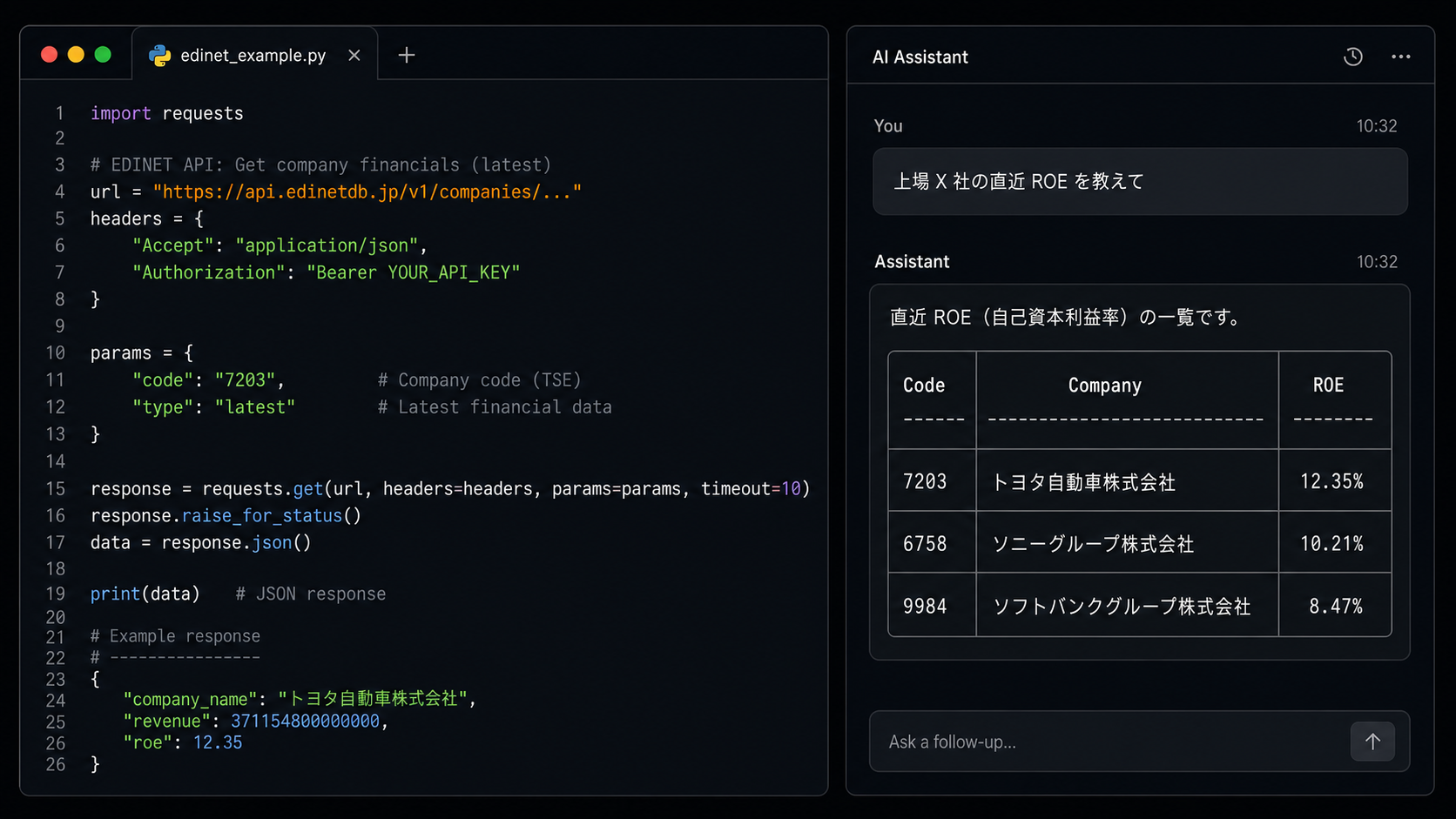Click the green maximize window button

pos(103,55)
